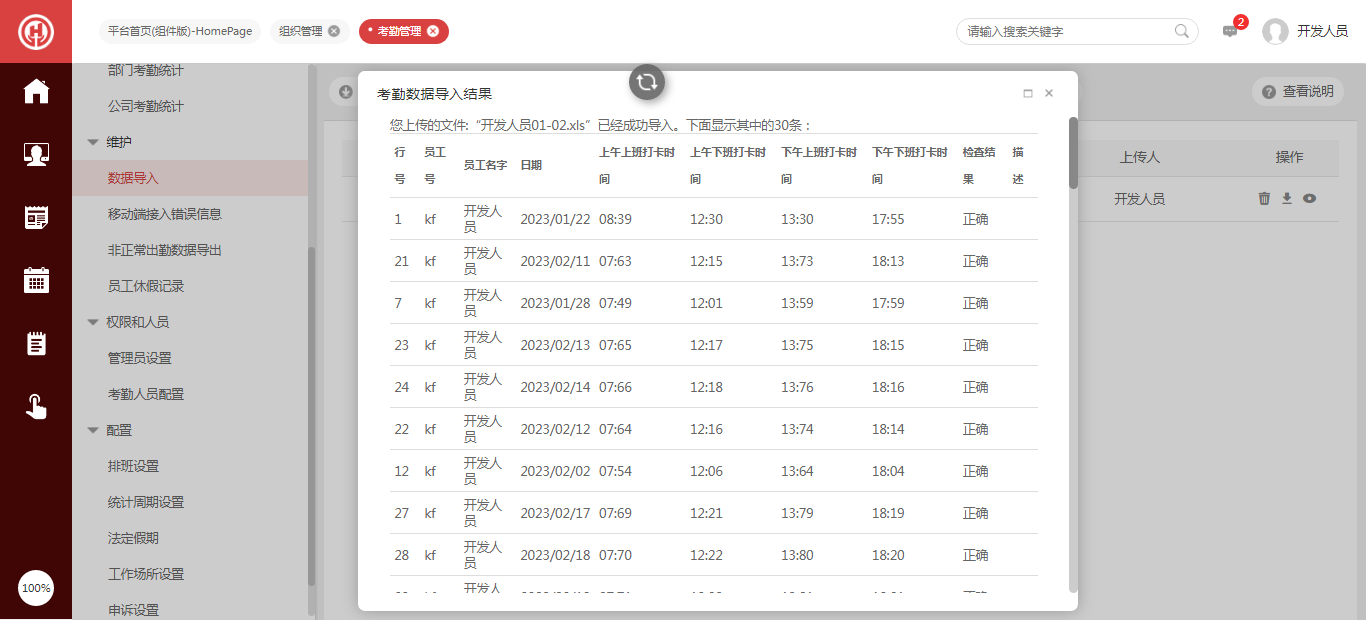Switch to 考勤管理 tab
1366x620 pixels.
(399, 31)
